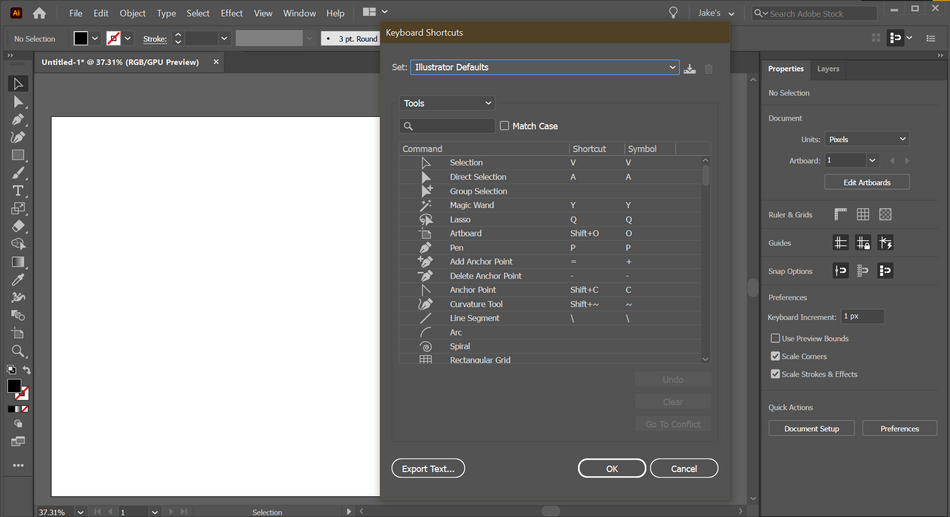The image size is (950, 517).
Task: Cancel the Keyboard Shortcuts dialog
Action: click(684, 469)
